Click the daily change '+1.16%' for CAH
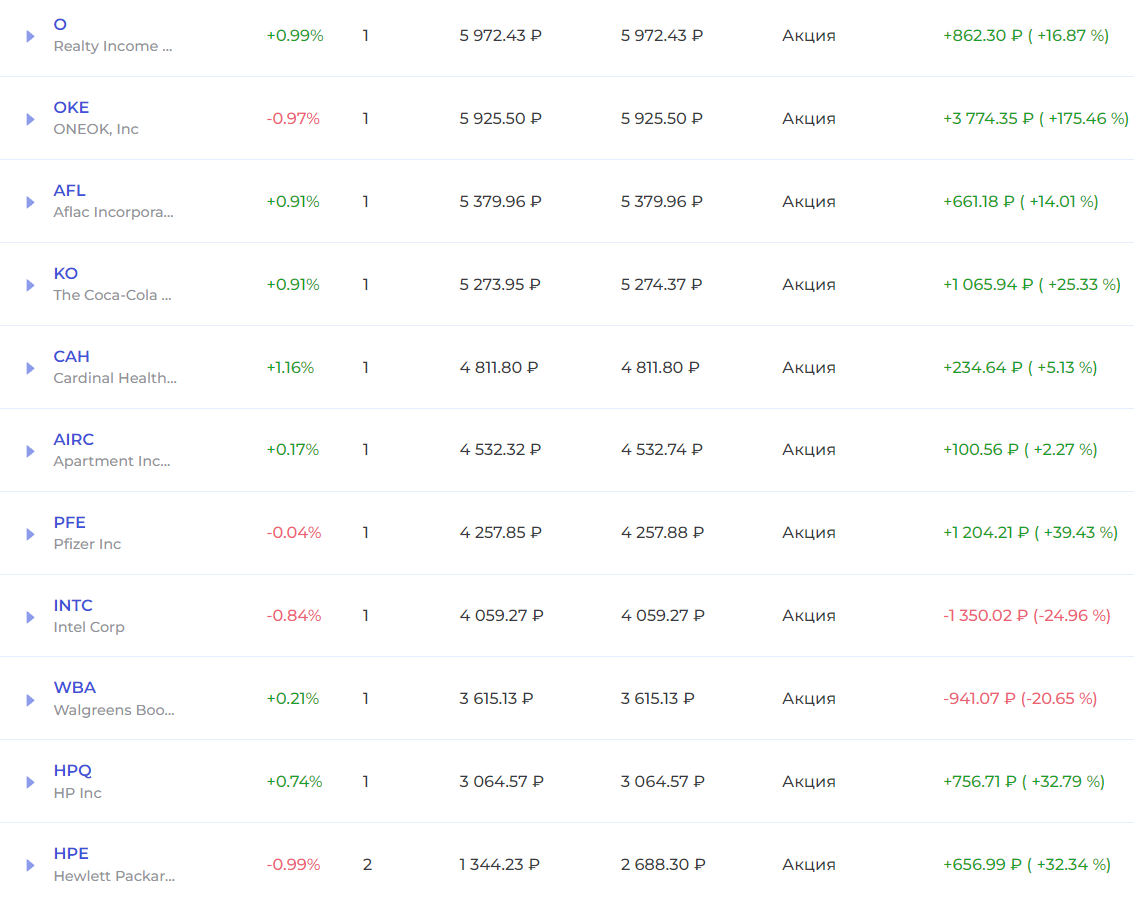Viewport: 1134px width, 897px height. tap(290, 367)
